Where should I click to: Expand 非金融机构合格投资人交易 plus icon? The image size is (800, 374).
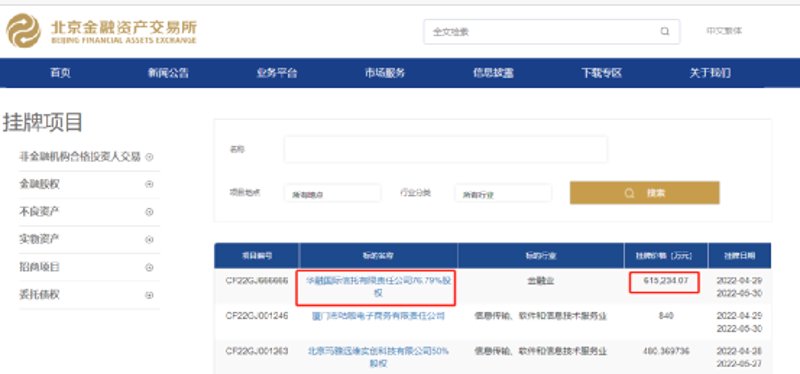coord(149,157)
